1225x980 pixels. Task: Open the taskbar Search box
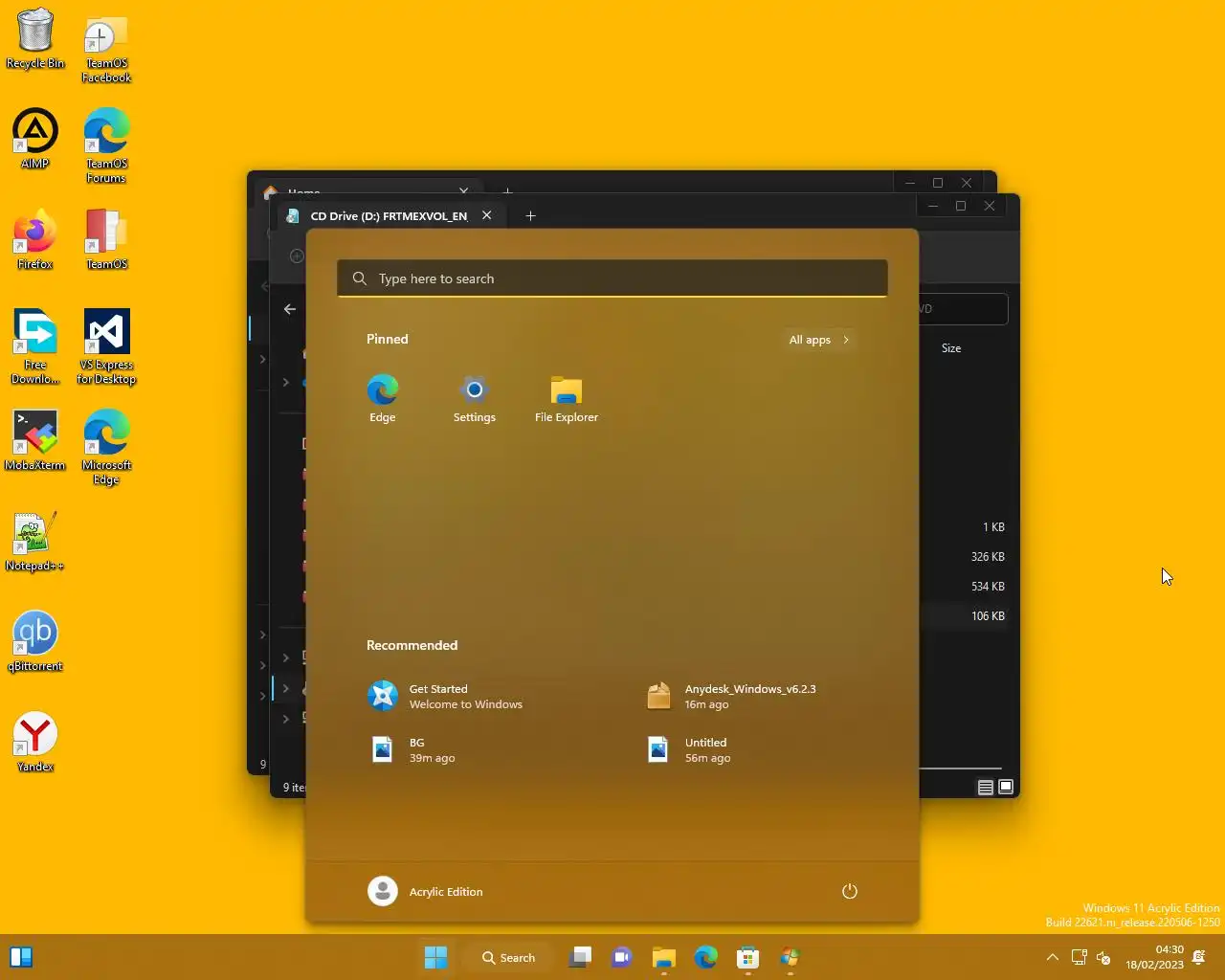click(x=509, y=957)
